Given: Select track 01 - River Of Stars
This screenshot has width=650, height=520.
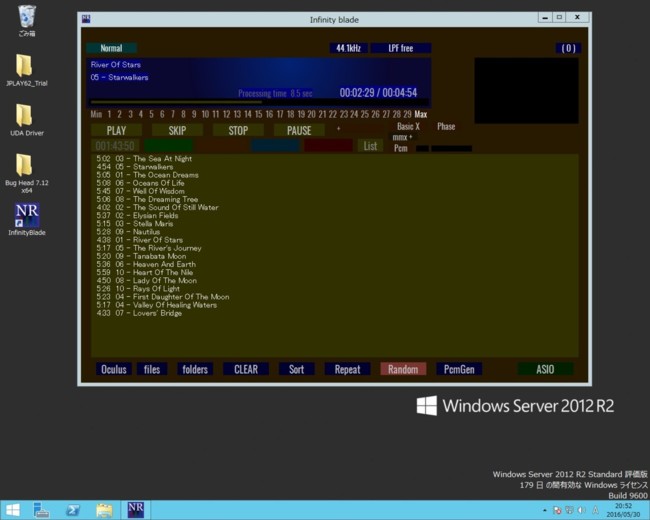Looking at the screenshot, I should tap(139, 240).
